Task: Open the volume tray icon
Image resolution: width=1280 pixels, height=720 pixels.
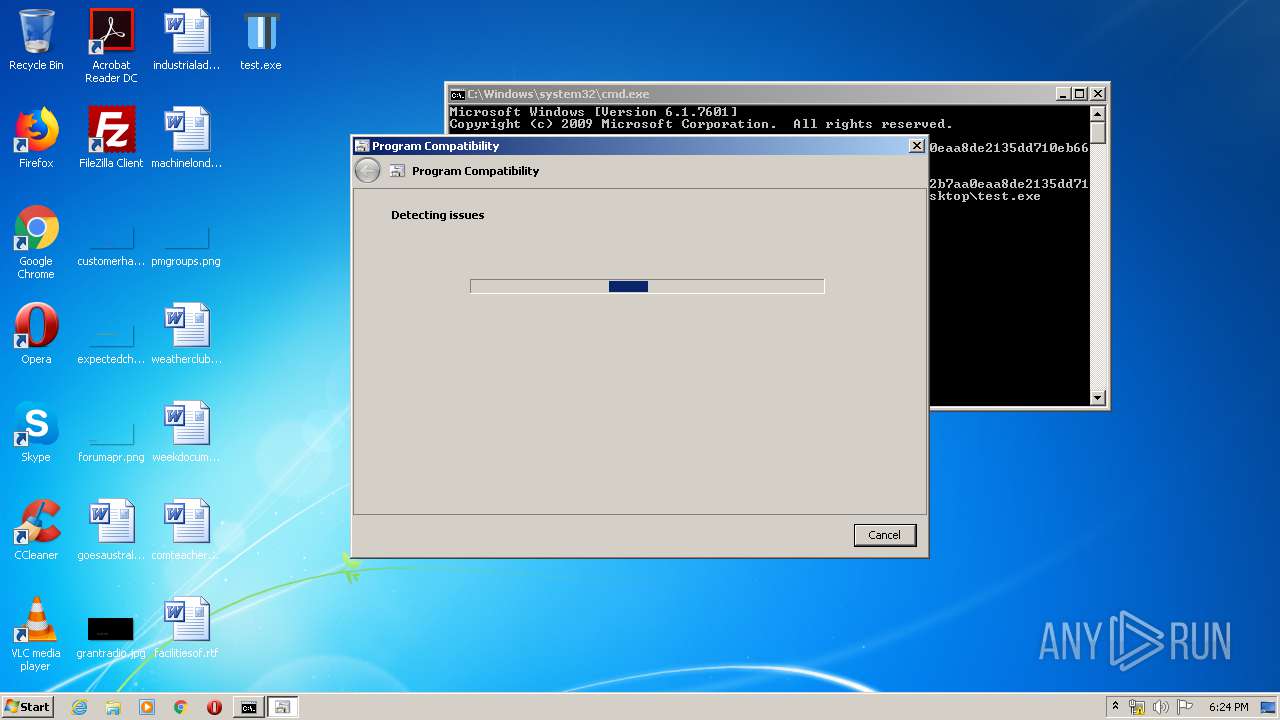Action: (1160, 707)
